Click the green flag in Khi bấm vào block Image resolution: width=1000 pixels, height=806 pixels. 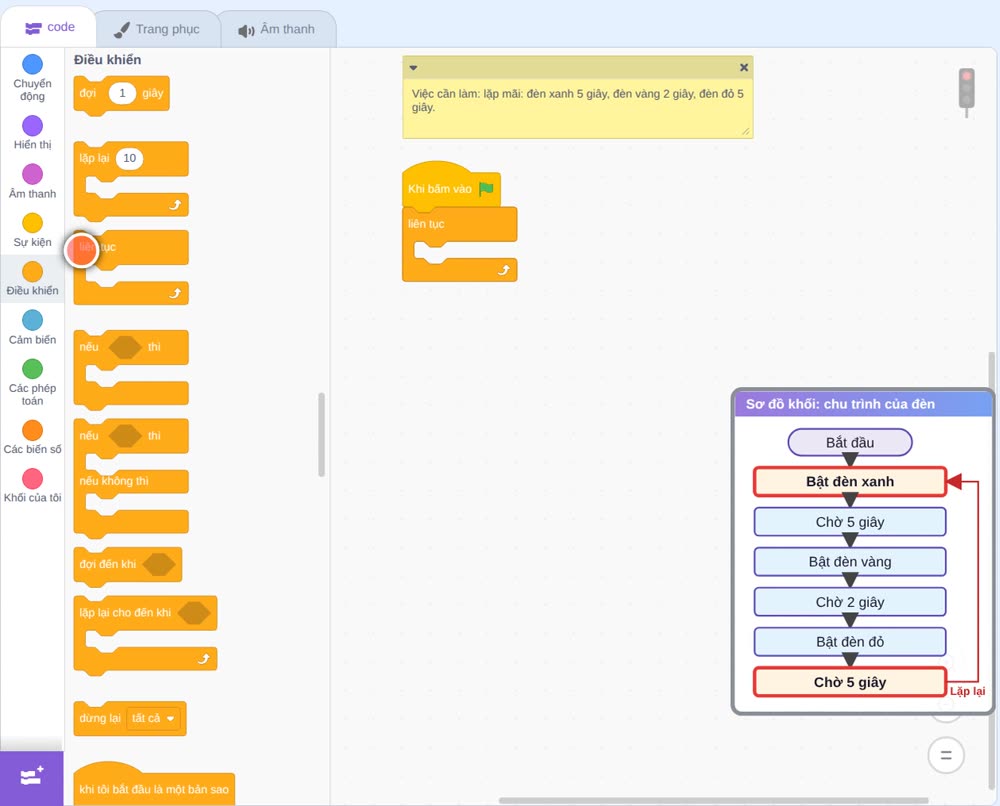pos(486,189)
